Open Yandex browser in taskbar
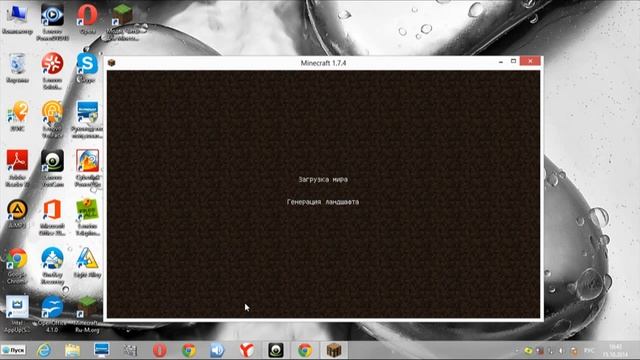This screenshot has height=360, width=640. 247,350
